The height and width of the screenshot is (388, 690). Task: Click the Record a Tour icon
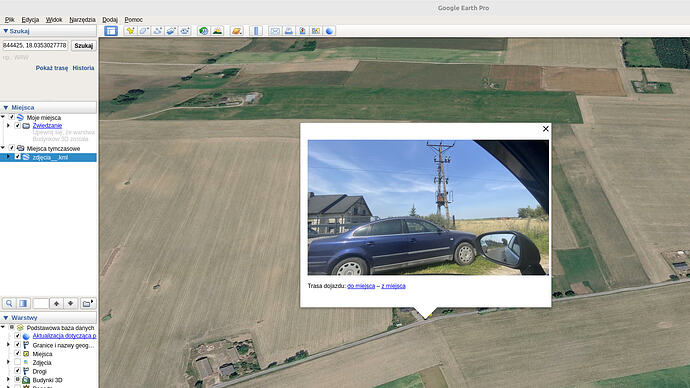tap(184, 31)
